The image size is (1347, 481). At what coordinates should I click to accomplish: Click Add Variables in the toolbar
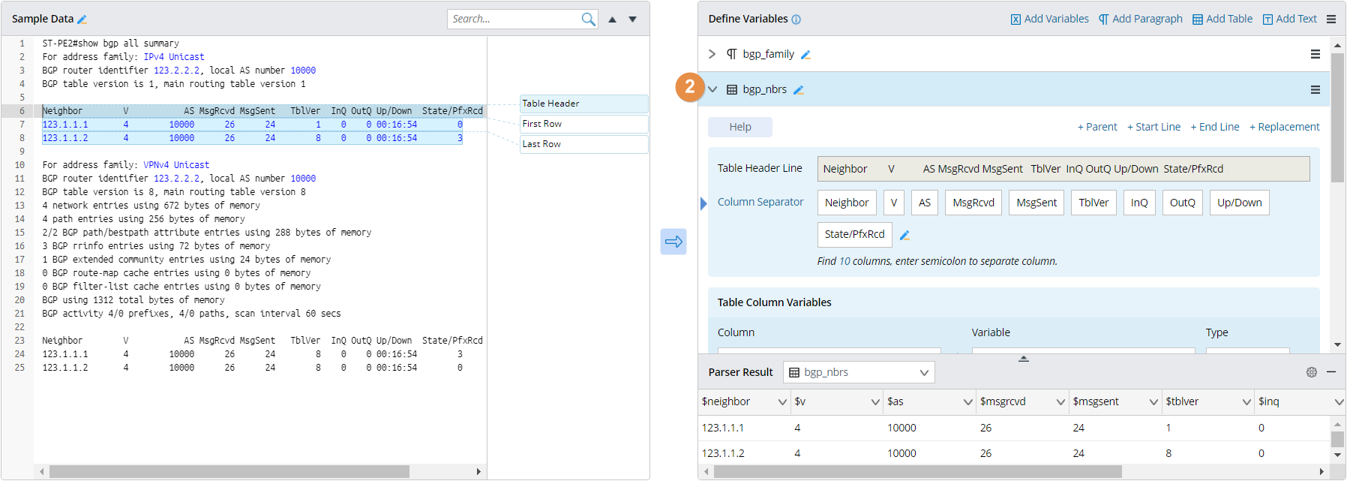[x=1049, y=19]
